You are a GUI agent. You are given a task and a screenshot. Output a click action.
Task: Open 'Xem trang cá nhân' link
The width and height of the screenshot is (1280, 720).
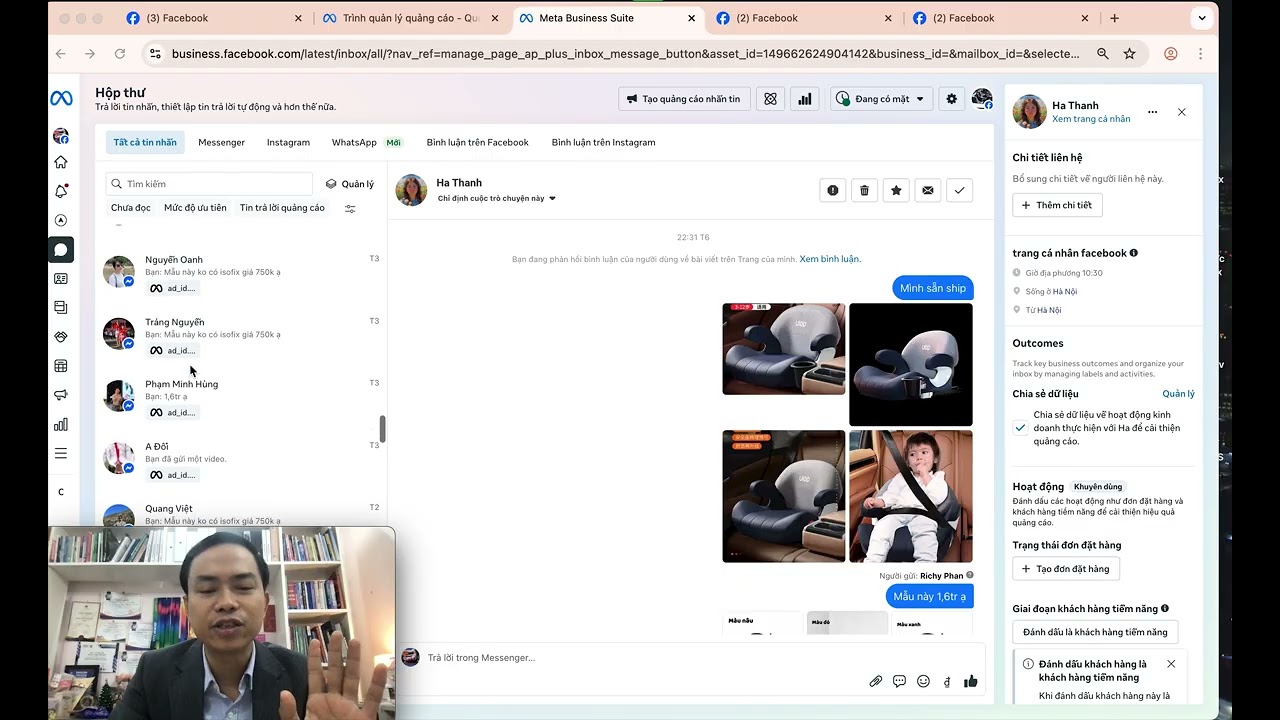[x=1091, y=119]
